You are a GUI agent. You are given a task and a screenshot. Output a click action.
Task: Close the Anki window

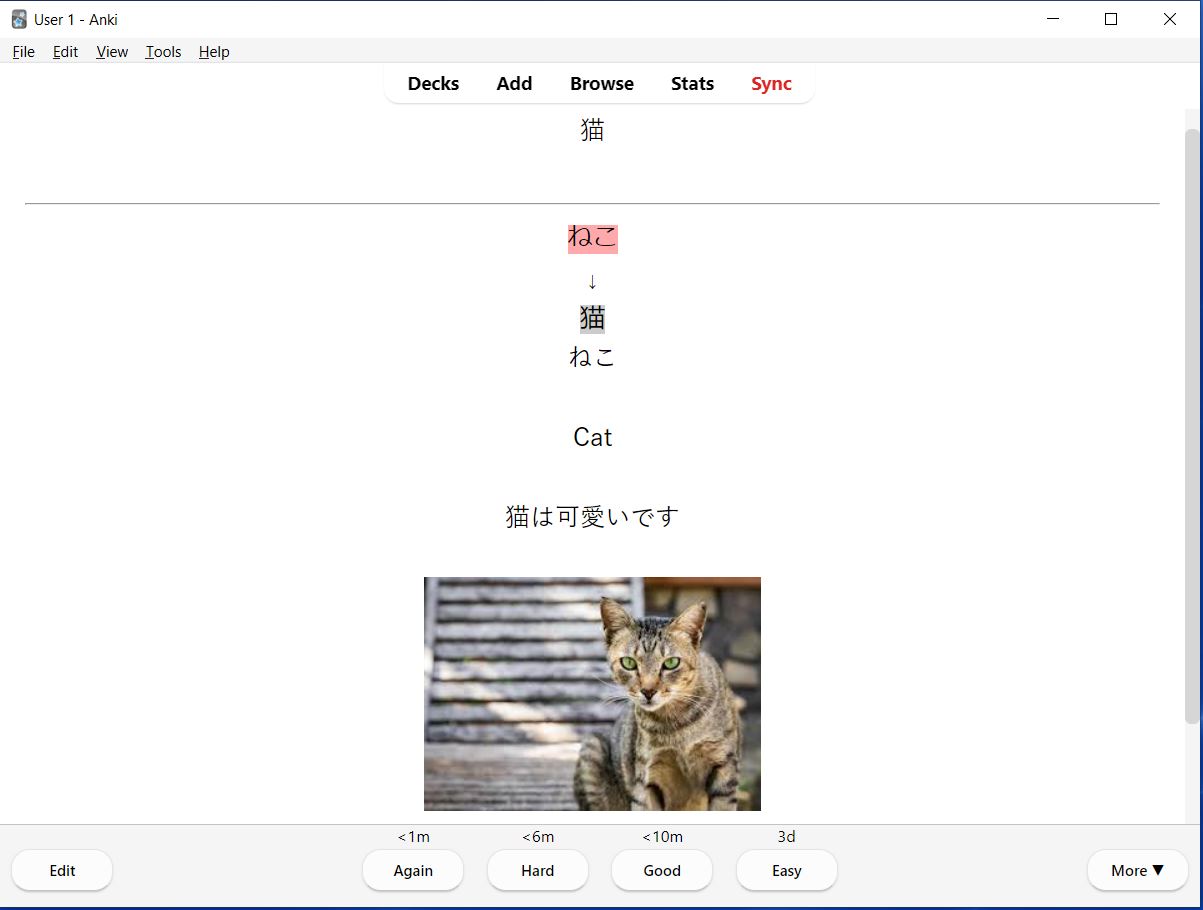pyautogui.click(x=1169, y=19)
